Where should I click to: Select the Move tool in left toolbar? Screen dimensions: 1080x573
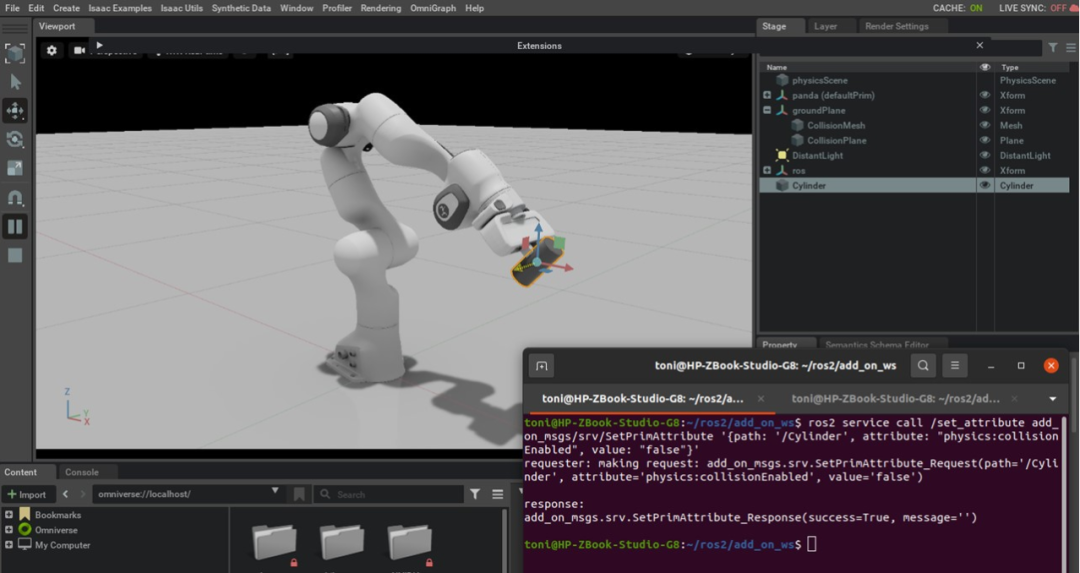click(x=15, y=110)
